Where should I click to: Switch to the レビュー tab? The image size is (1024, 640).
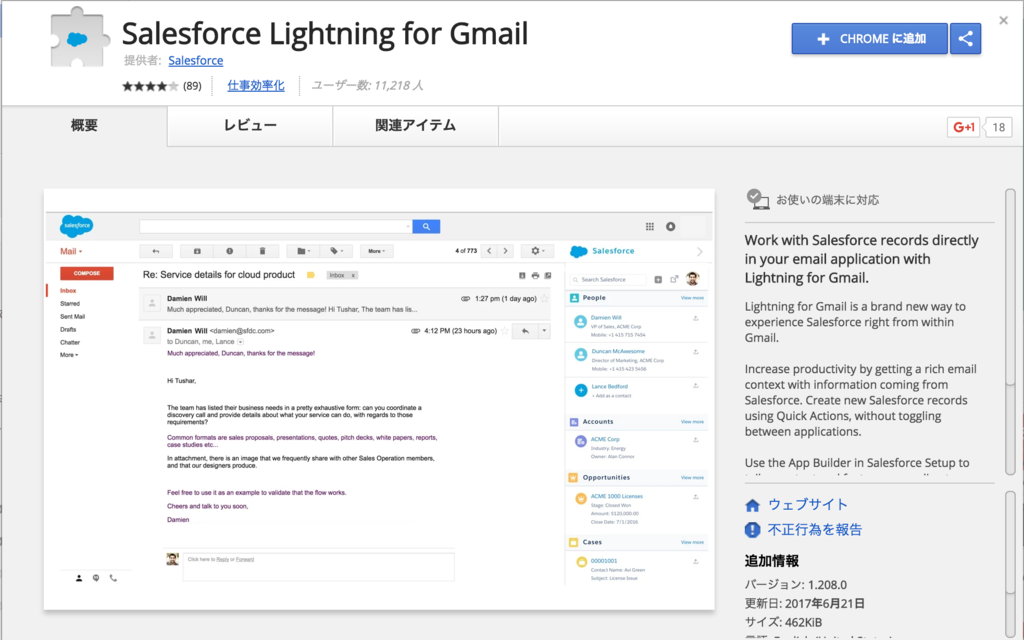pos(250,125)
